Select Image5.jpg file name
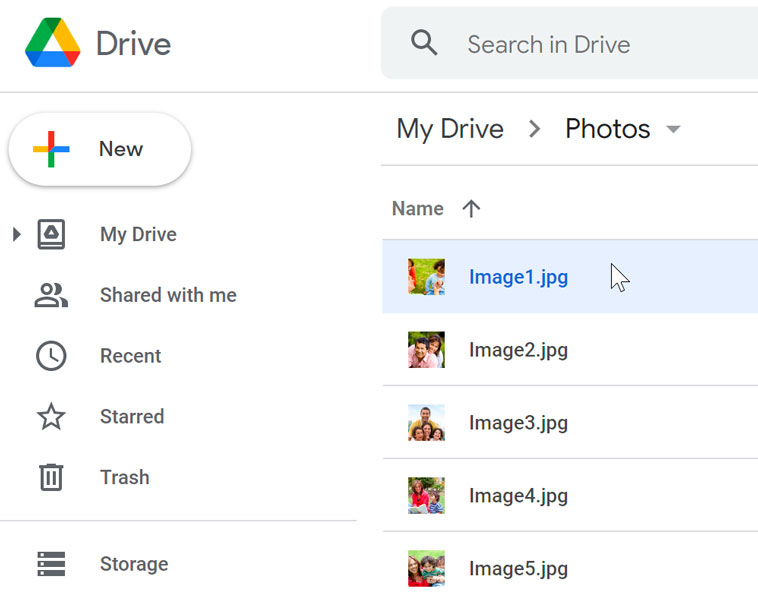The image size is (758, 600). [x=518, y=569]
